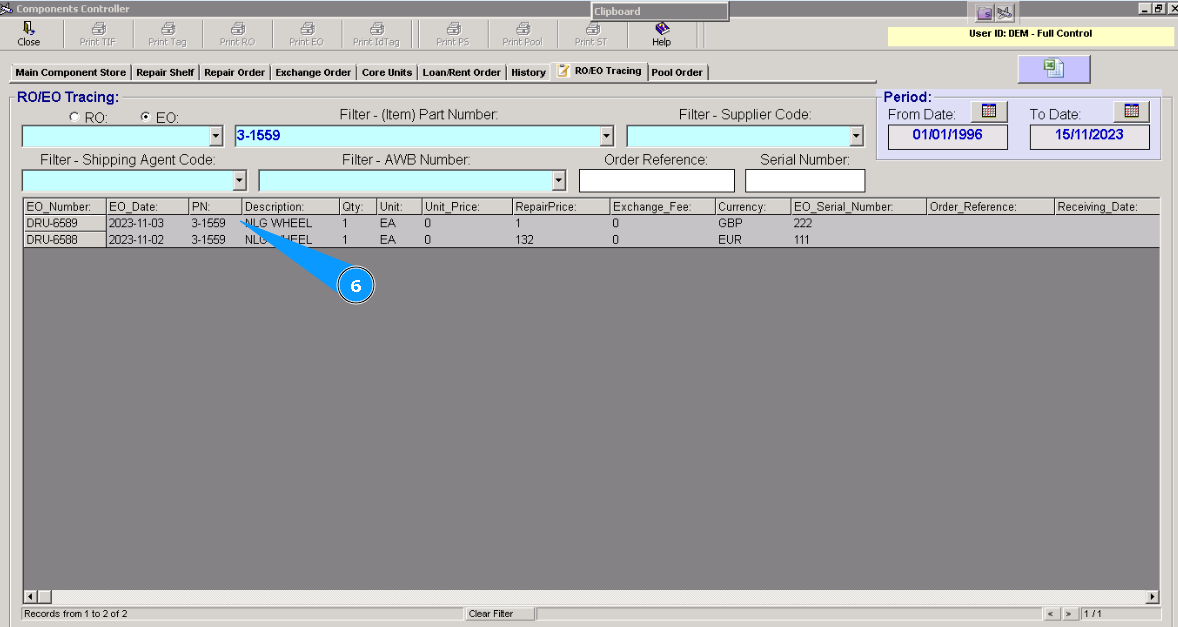Expand the Part Number filter dropdown
1178x627 pixels.
tap(607, 136)
